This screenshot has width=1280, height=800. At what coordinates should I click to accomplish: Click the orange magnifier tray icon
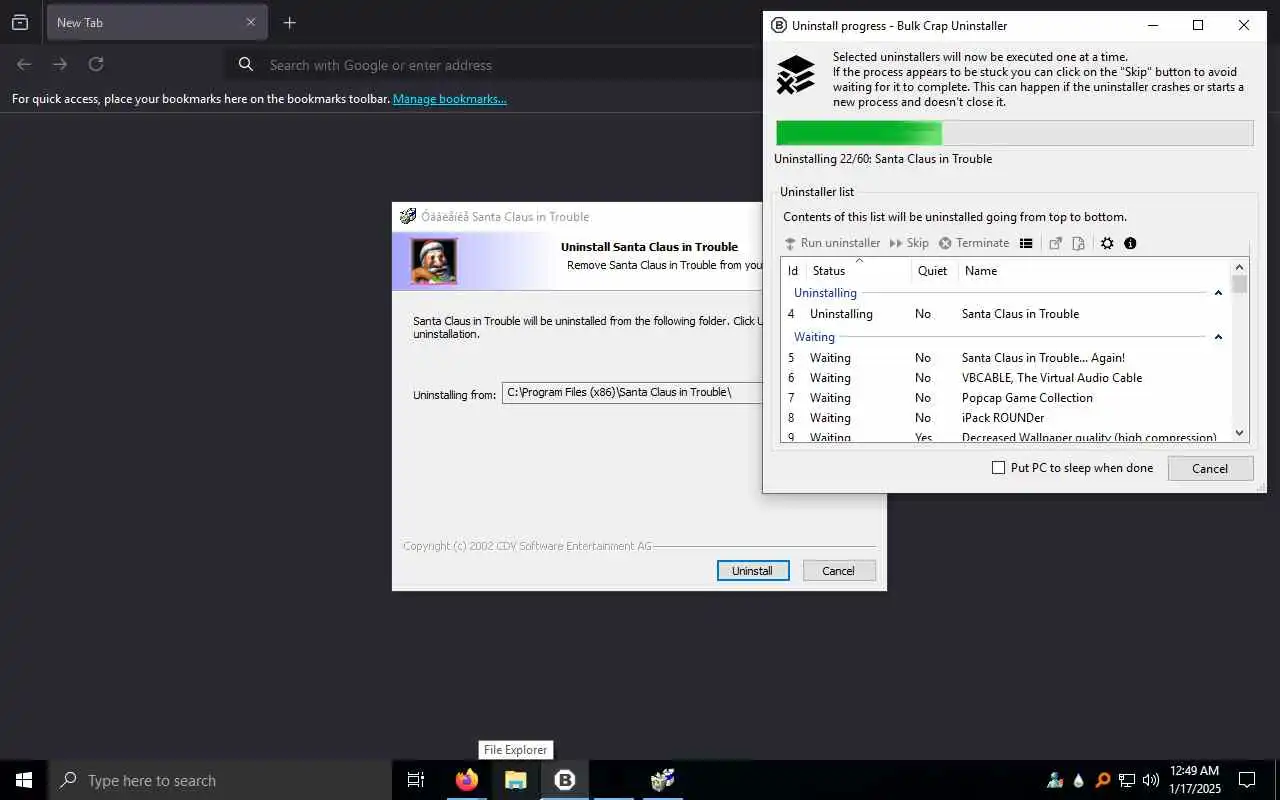[x=1103, y=780]
